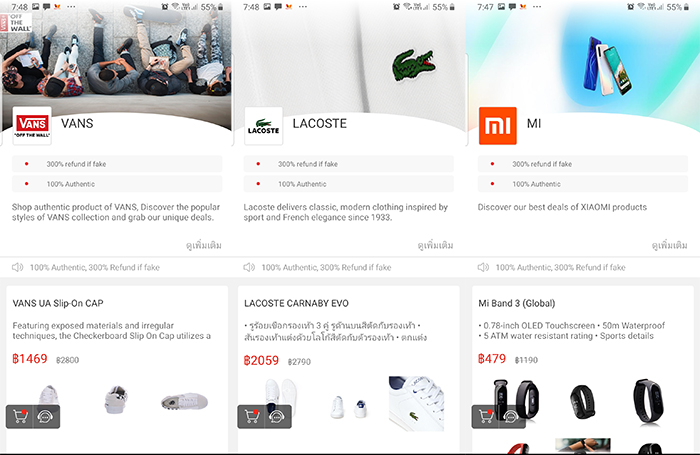
Task: Expand VANS description with ดูเพิ่มเติม
Action: click(x=204, y=245)
